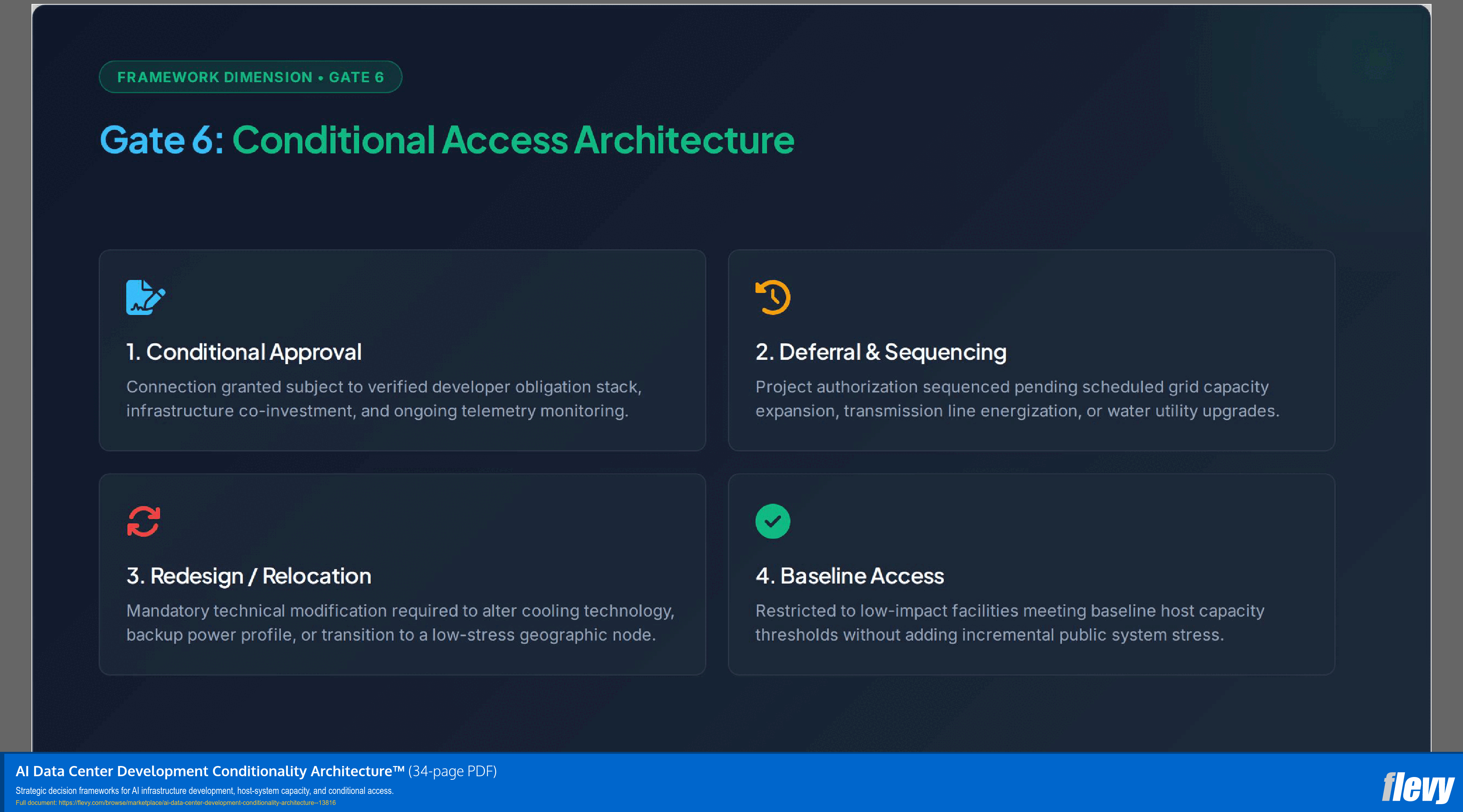1463x812 pixels.
Task: Select the '1. Conditional Approval' card heading
Action: pos(244,352)
